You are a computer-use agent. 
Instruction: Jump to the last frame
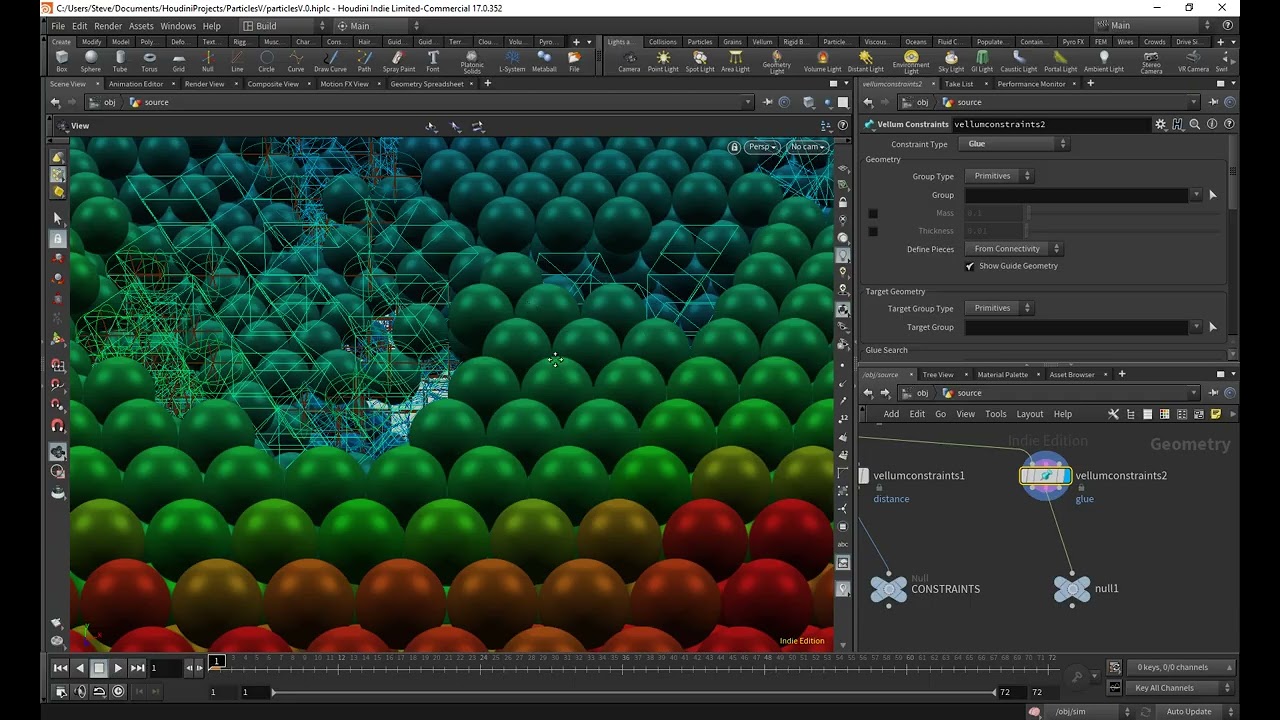point(138,668)
